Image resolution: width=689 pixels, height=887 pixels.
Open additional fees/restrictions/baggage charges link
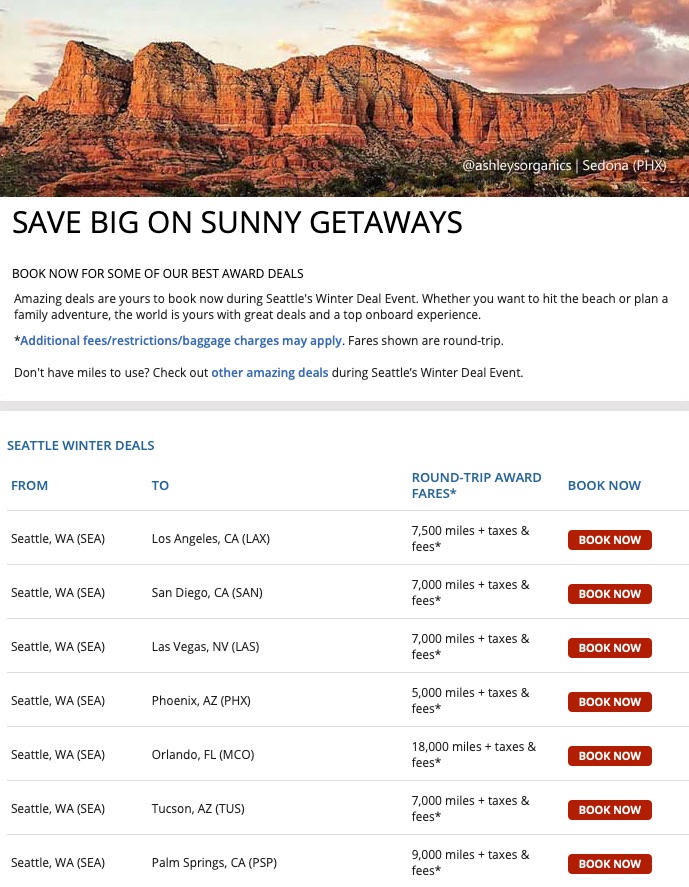click(x=181, y=341)
